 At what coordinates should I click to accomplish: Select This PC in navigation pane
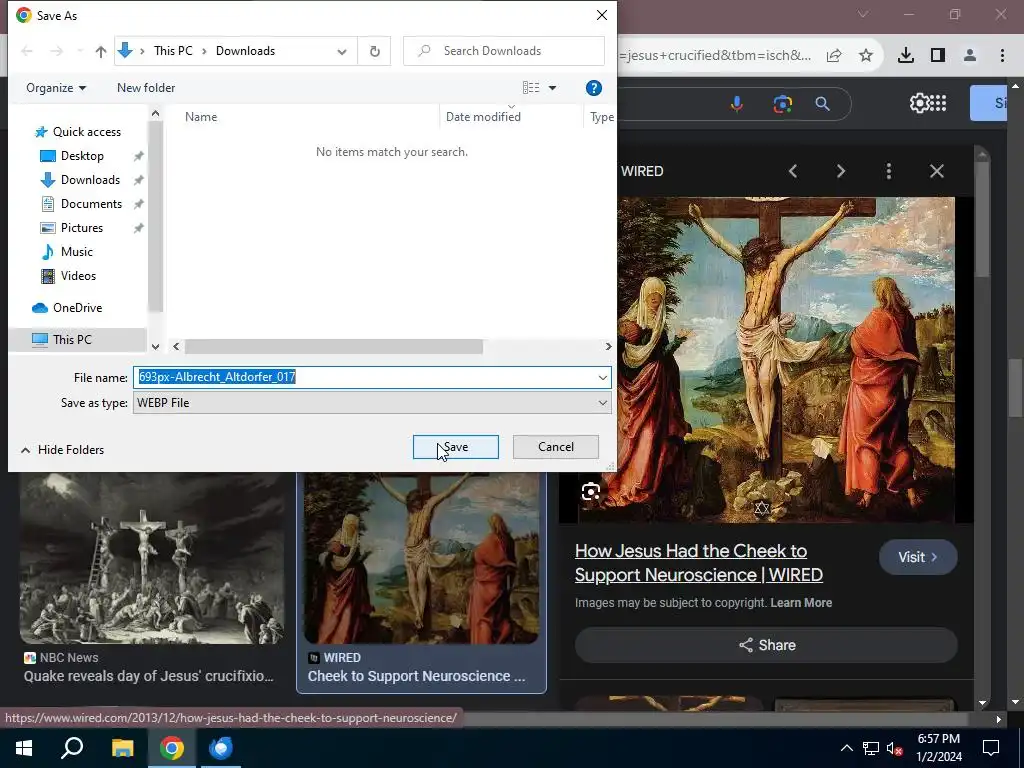[72, 340]
